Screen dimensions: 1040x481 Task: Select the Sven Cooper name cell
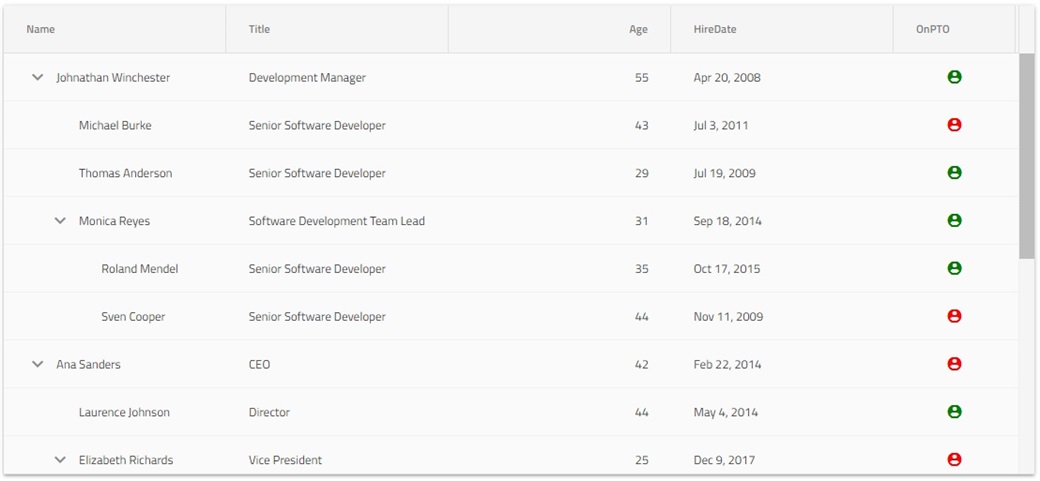point(133,317)
